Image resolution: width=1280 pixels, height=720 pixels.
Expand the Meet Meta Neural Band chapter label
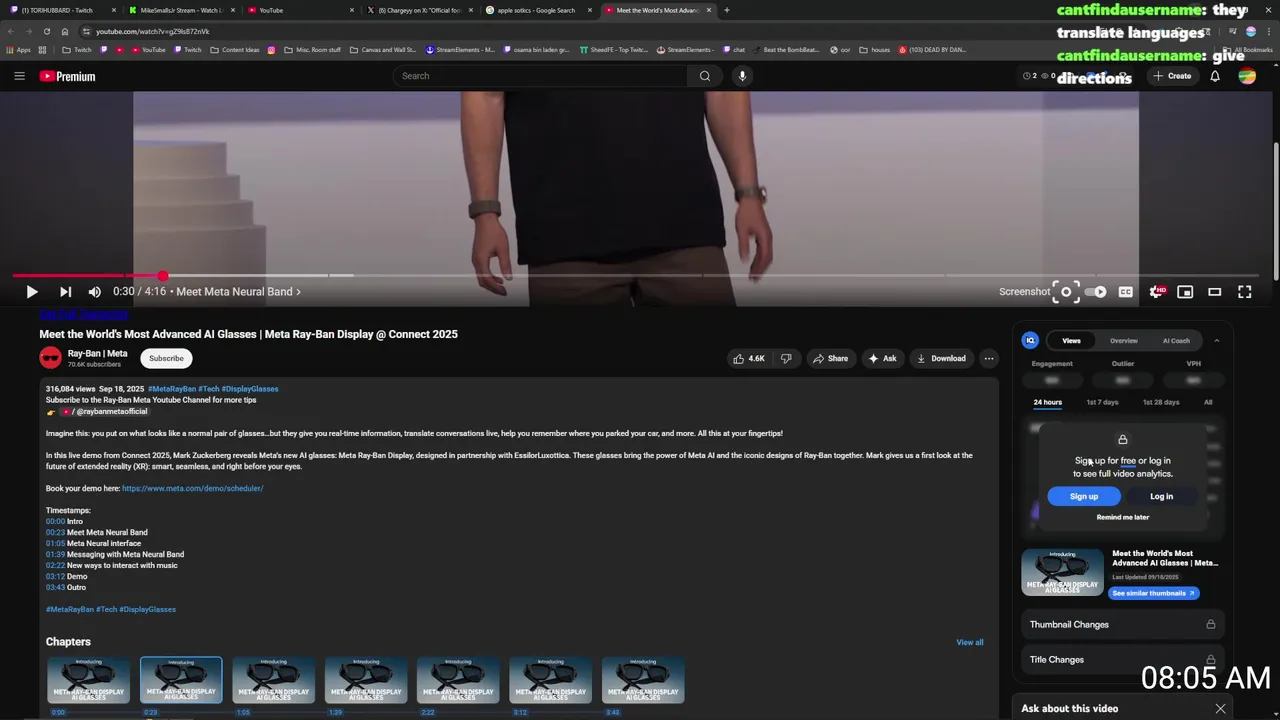pyautogui.click(x=239, y=292)
